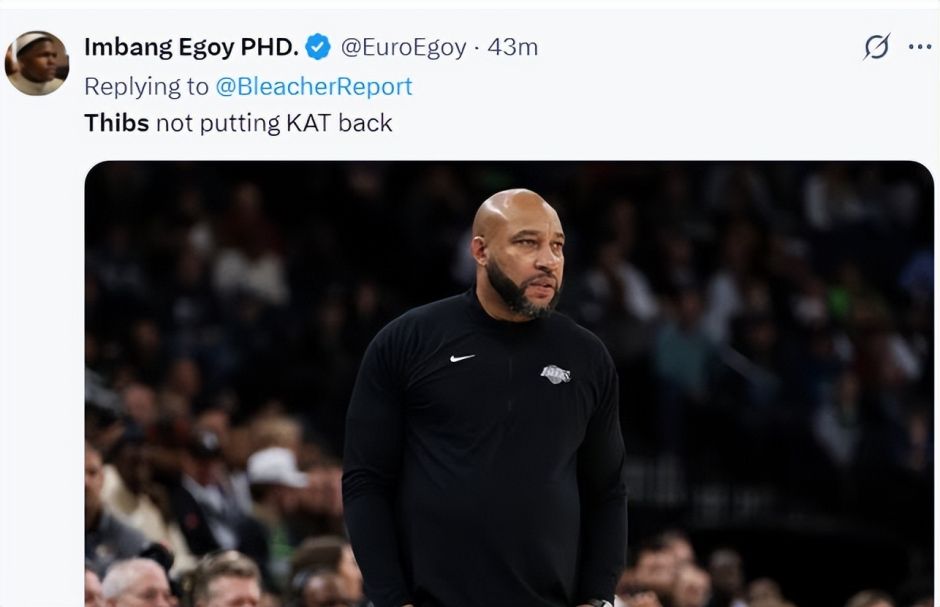Image resolution: width=940 pixels, height=607 pixels.
Task: Open the three-dot more options menu
Action: pyautogui.click(x=920, y=47)
